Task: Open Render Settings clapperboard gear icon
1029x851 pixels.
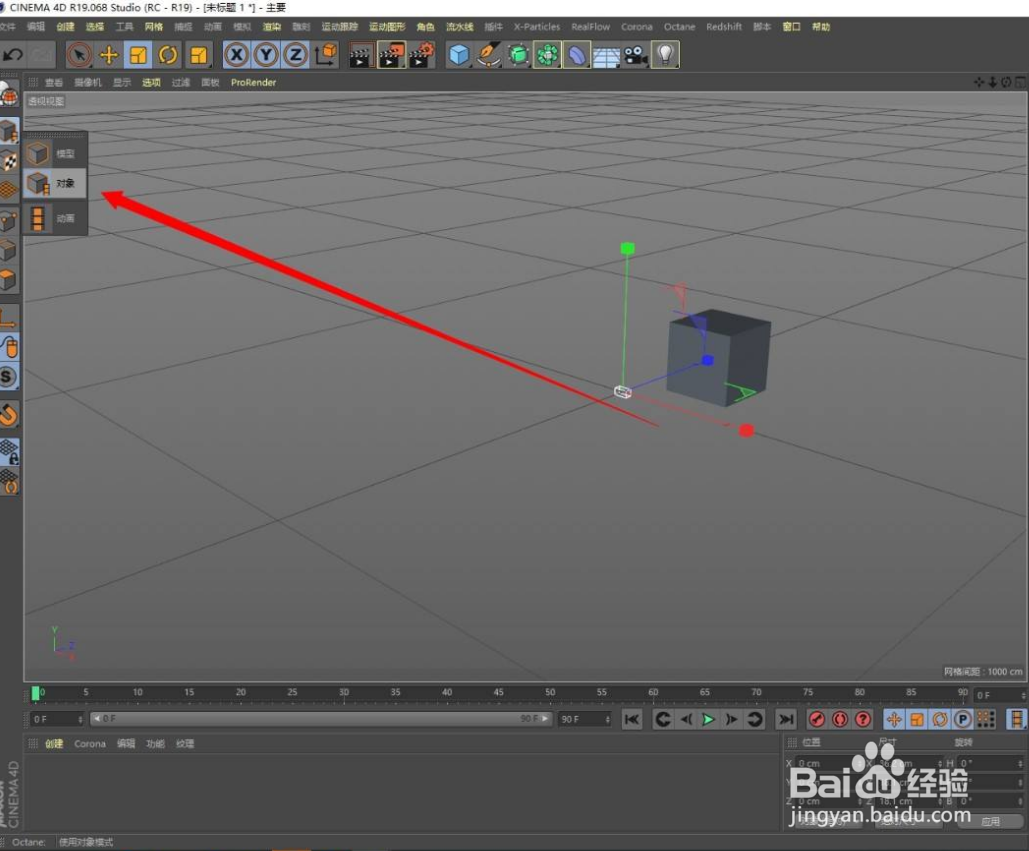Action: (422, 55)
